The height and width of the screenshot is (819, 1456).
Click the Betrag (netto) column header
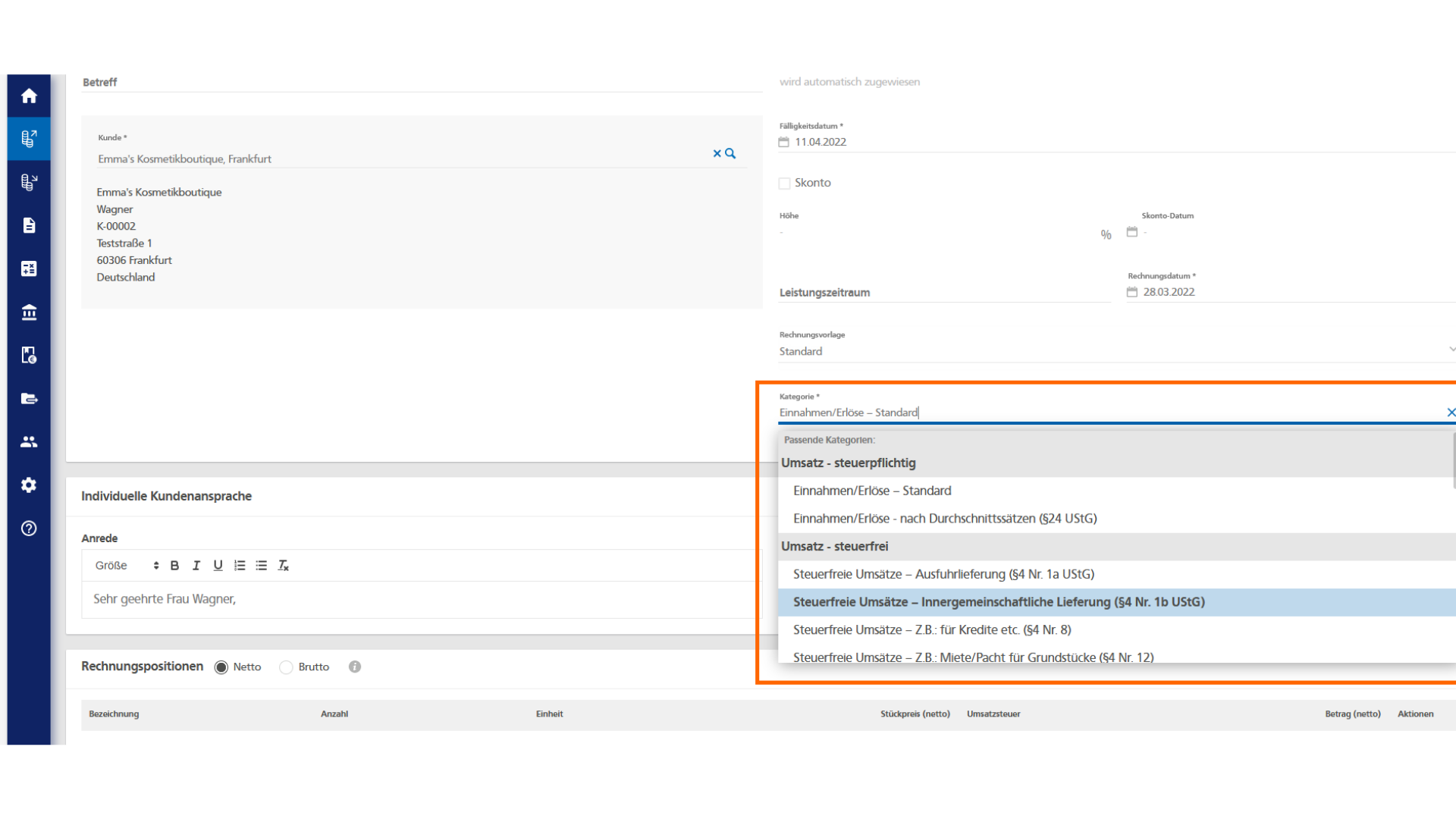[x=1353, y=714]
